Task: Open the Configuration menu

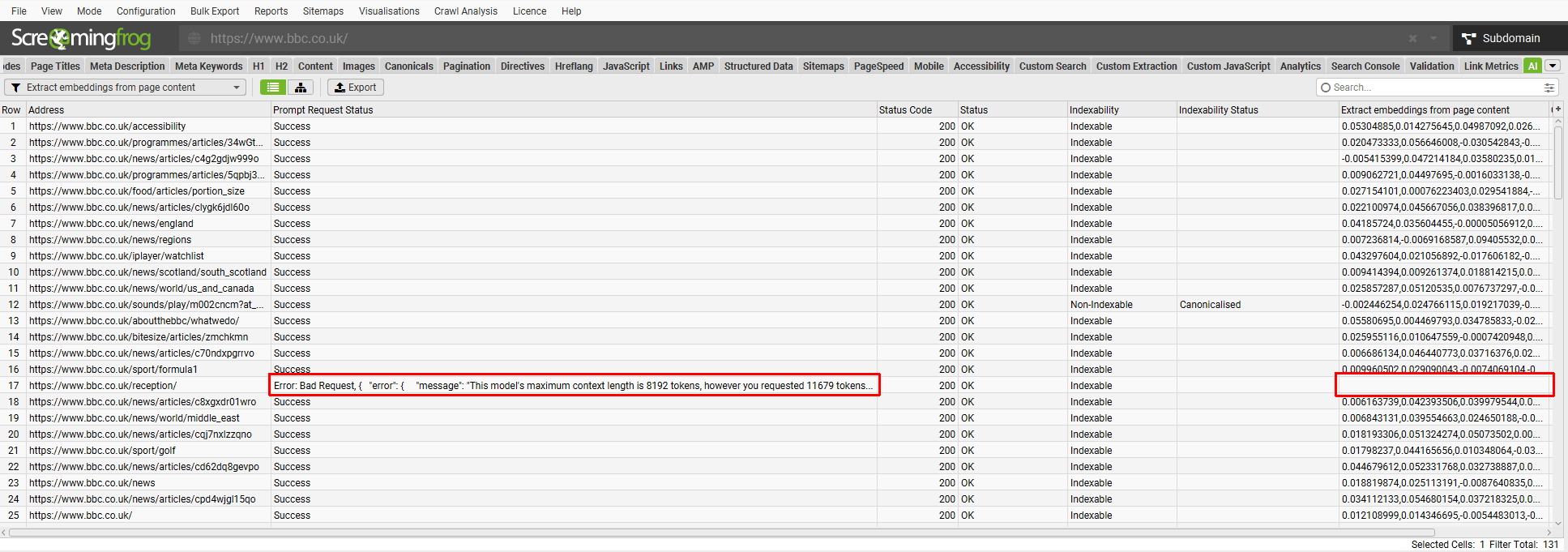Action: pyautogui.click(x=146, y=11)
